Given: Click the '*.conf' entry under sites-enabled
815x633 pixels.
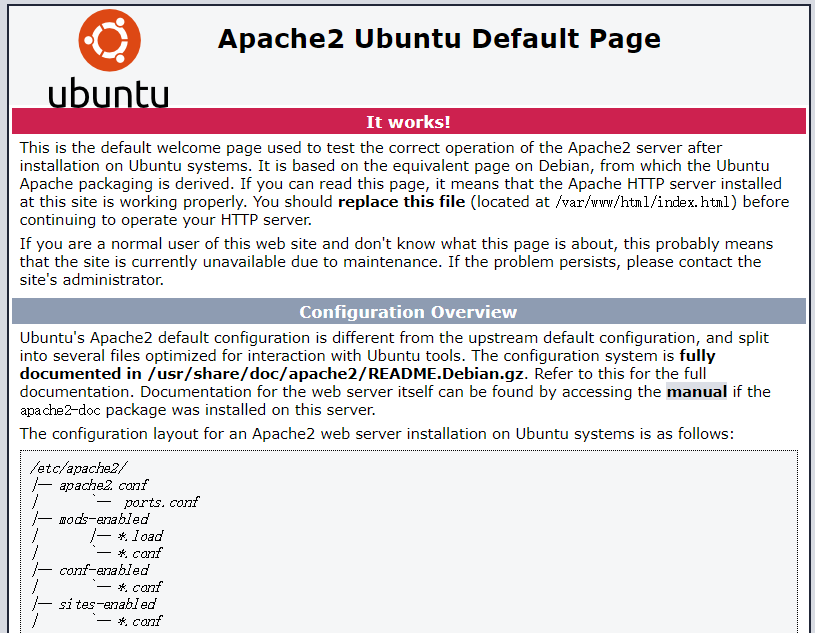Looking at the screenshot, I should tap(139, 621).
